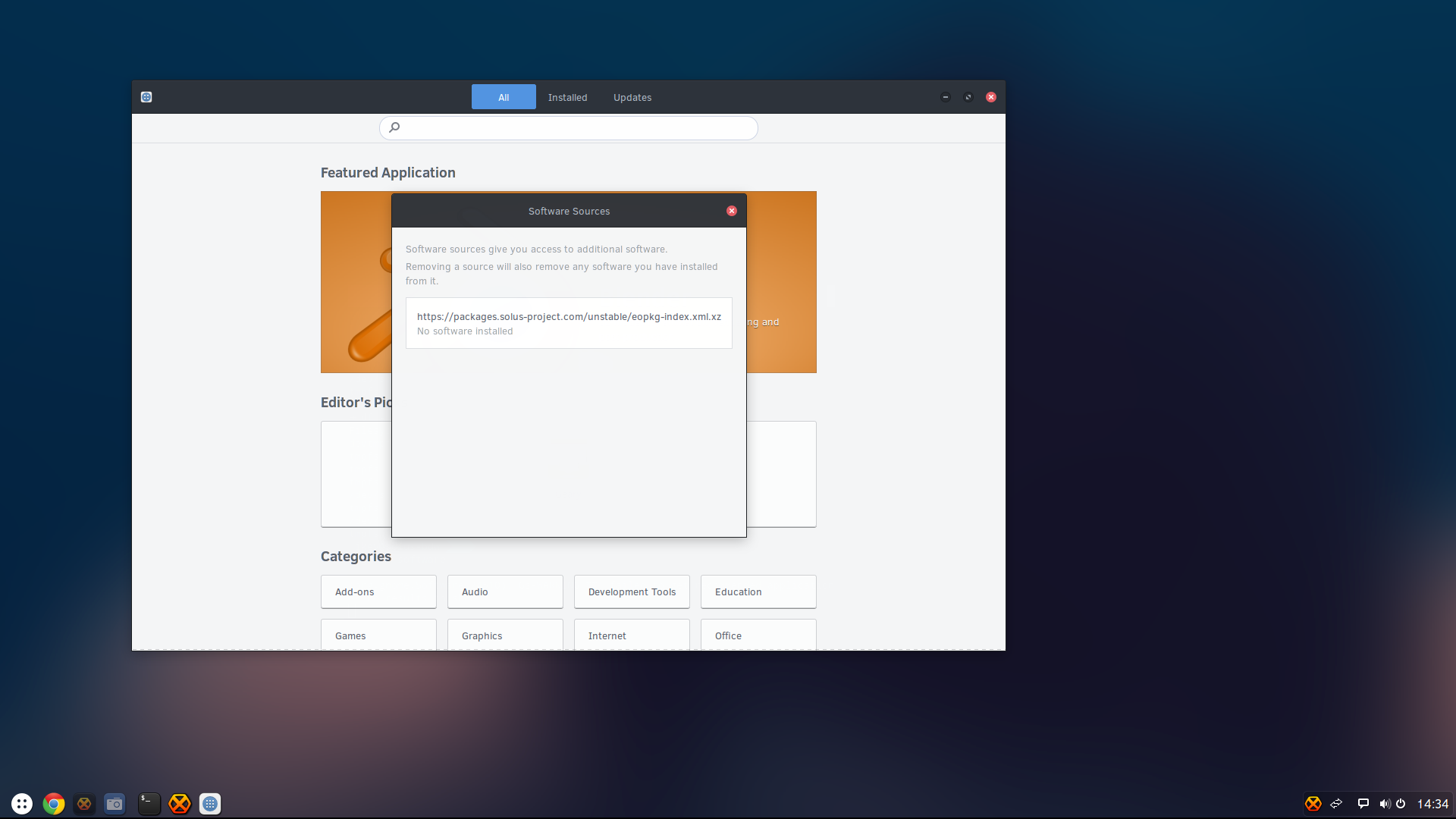Switch to the Installed tab
Screen dimensions: 1456x819
click(x=567, y=97)
